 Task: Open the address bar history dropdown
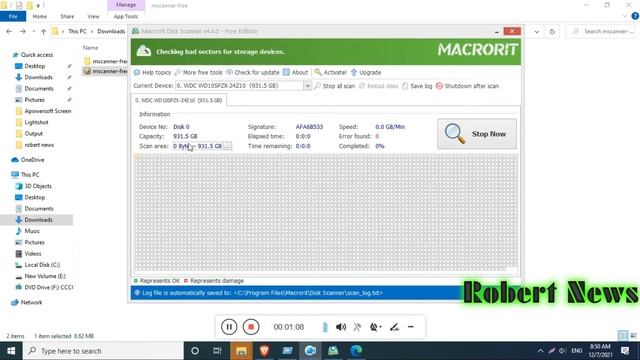click(537, 31)
